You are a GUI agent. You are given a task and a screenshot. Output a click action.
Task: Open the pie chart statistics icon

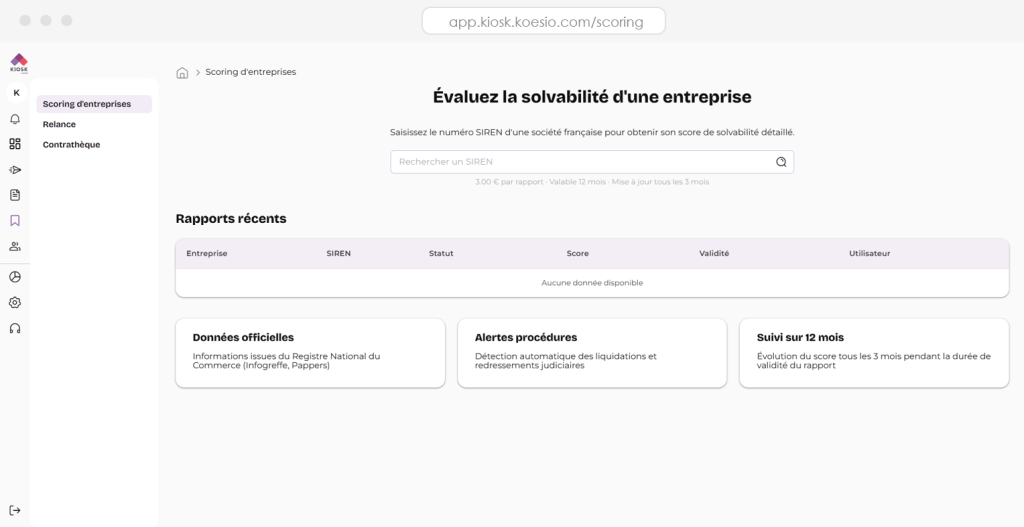tap(15, 277)
